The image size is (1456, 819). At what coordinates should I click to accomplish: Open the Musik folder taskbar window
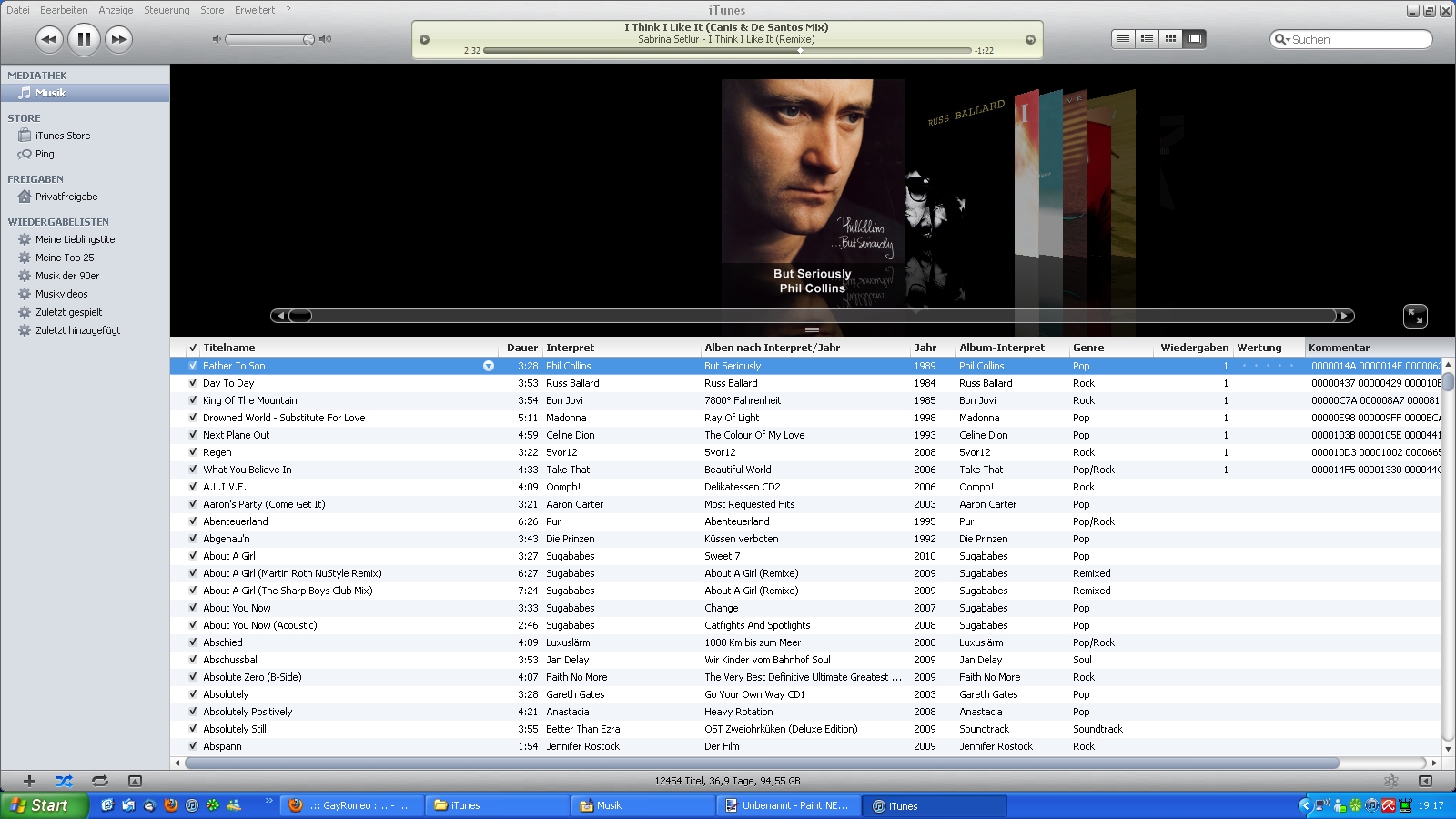coord(643,805)
